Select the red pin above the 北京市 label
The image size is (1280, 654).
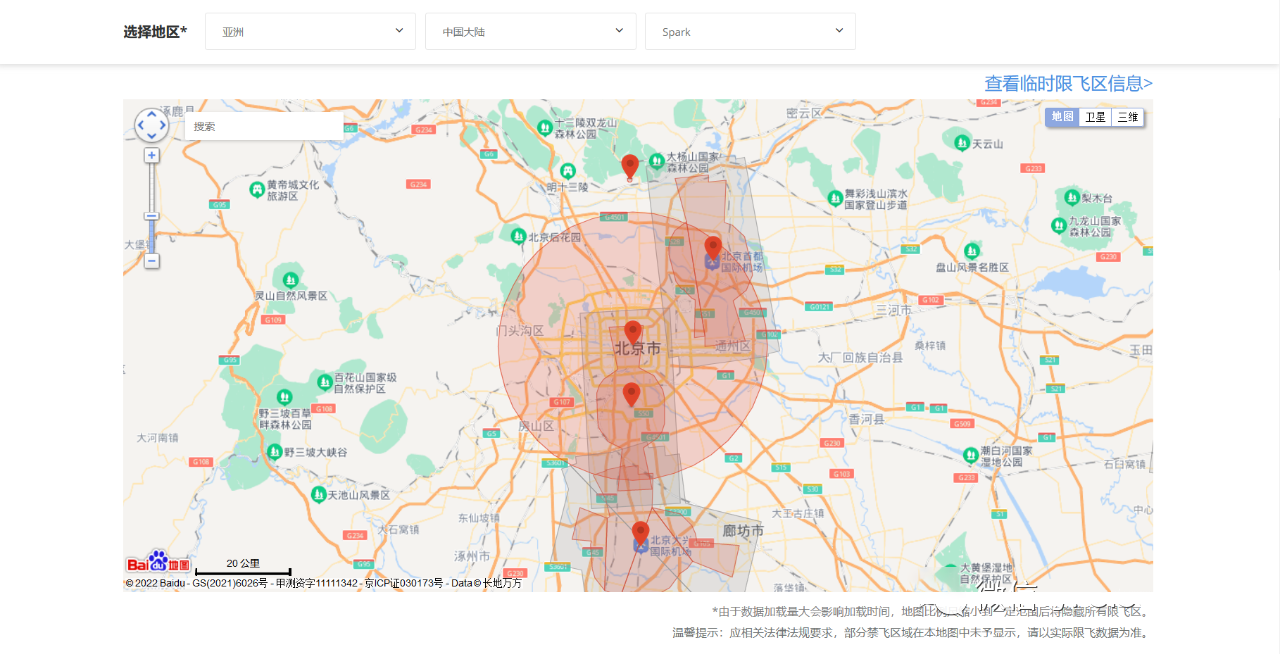[x=632, y=333]
